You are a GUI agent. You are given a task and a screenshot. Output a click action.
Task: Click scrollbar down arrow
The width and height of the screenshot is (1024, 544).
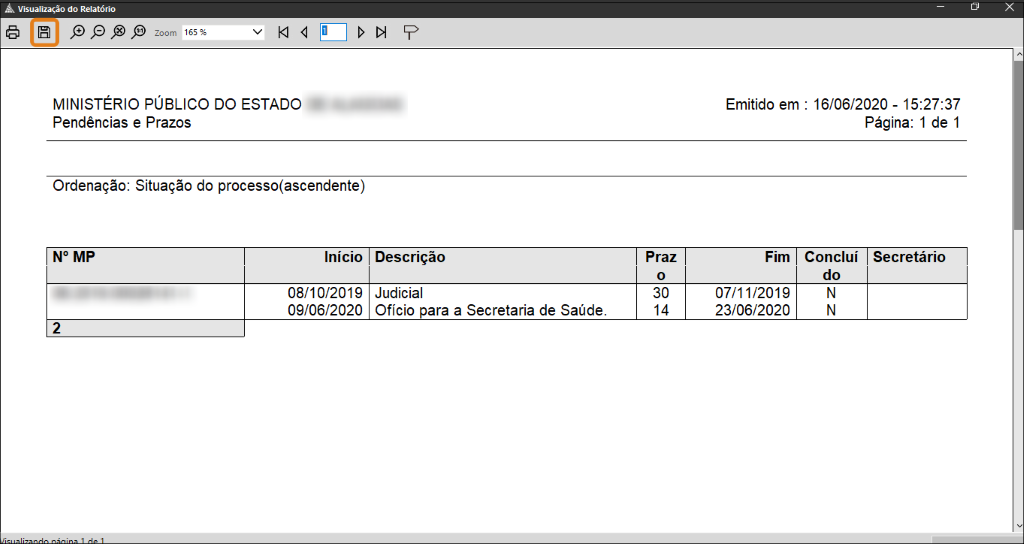point(1018,526)
